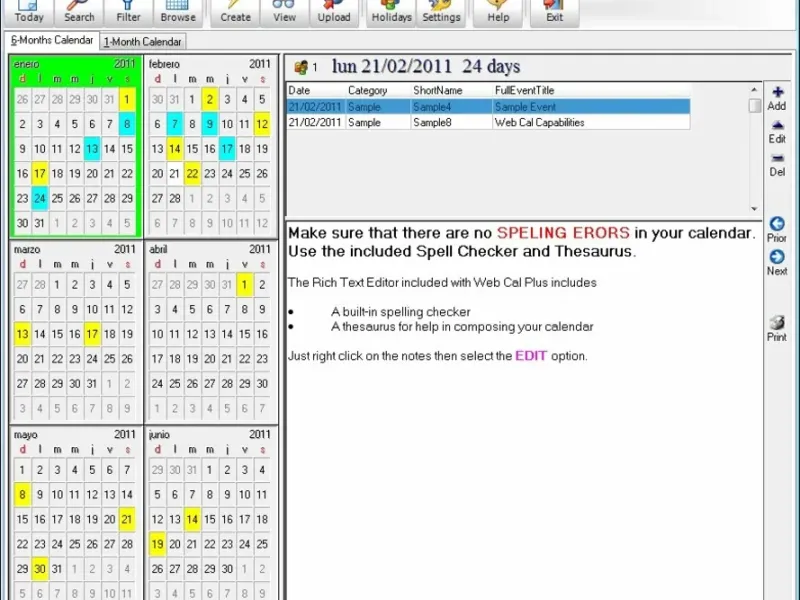Click the Edit event icon
800x600 pixels.
pos(777,132)
